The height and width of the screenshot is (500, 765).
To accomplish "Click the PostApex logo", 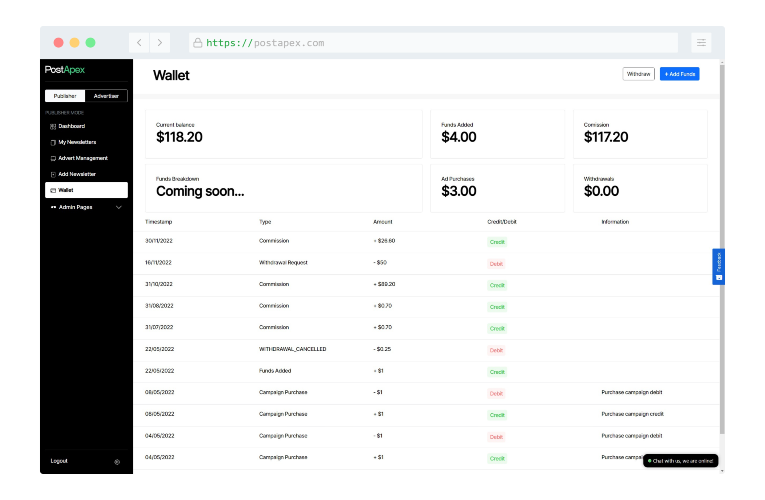I will click(66, 70).
